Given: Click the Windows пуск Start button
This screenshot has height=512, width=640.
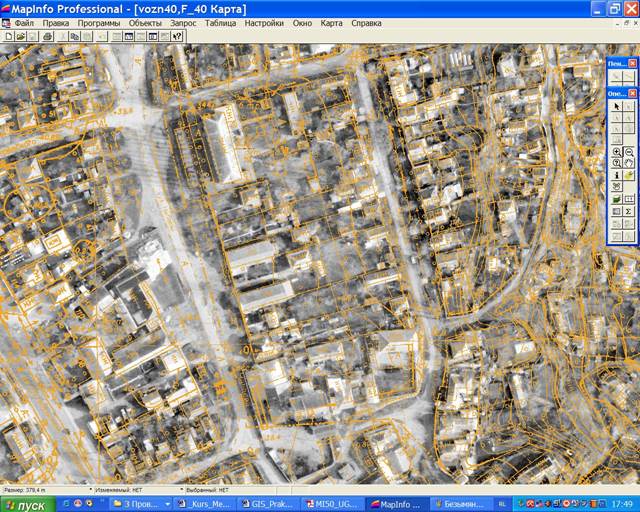Looking at the screenshot, I should [27, 505].
